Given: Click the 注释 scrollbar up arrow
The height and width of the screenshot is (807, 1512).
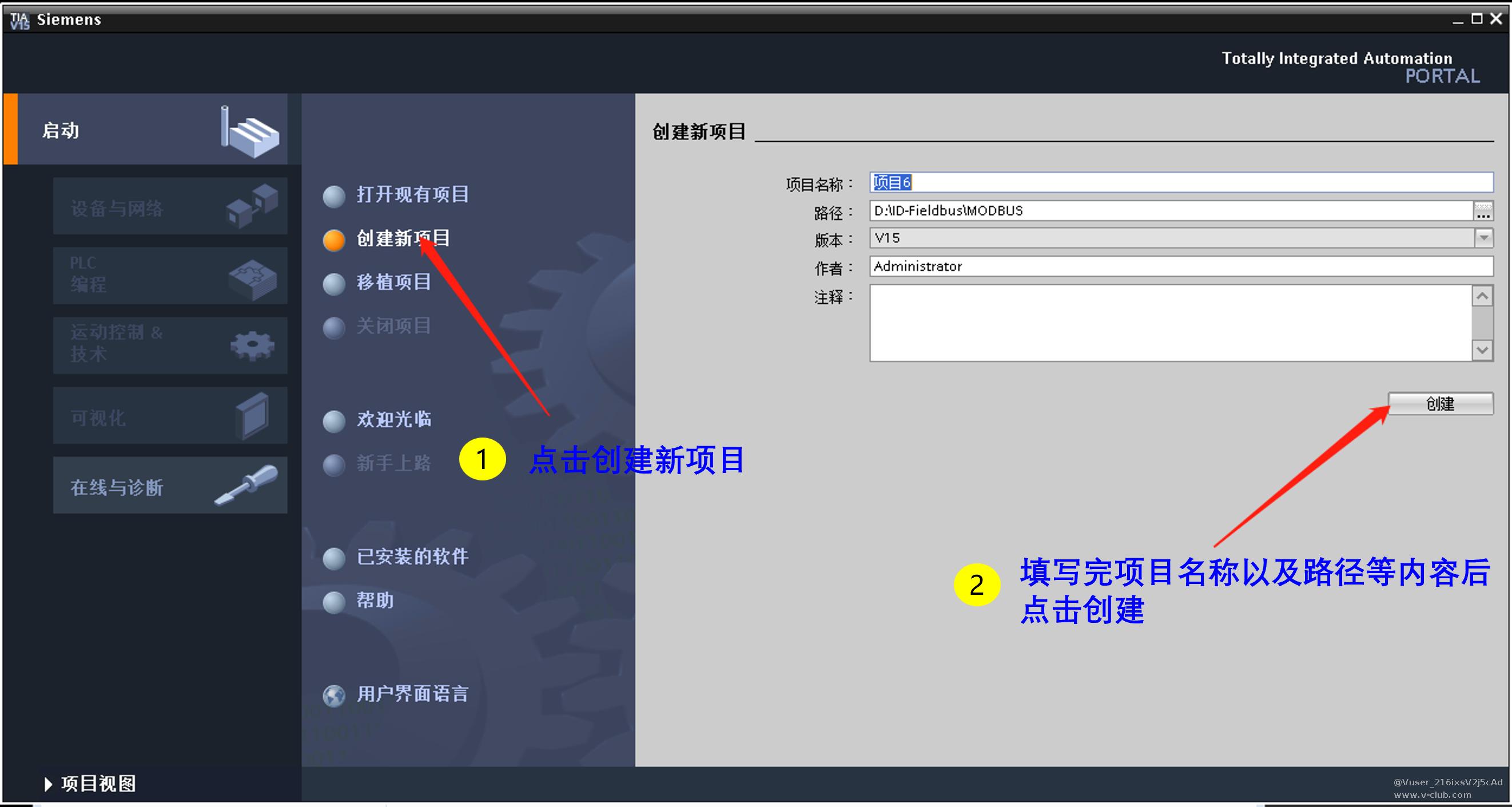Looking at the screenshot, I should point(1483,296).
